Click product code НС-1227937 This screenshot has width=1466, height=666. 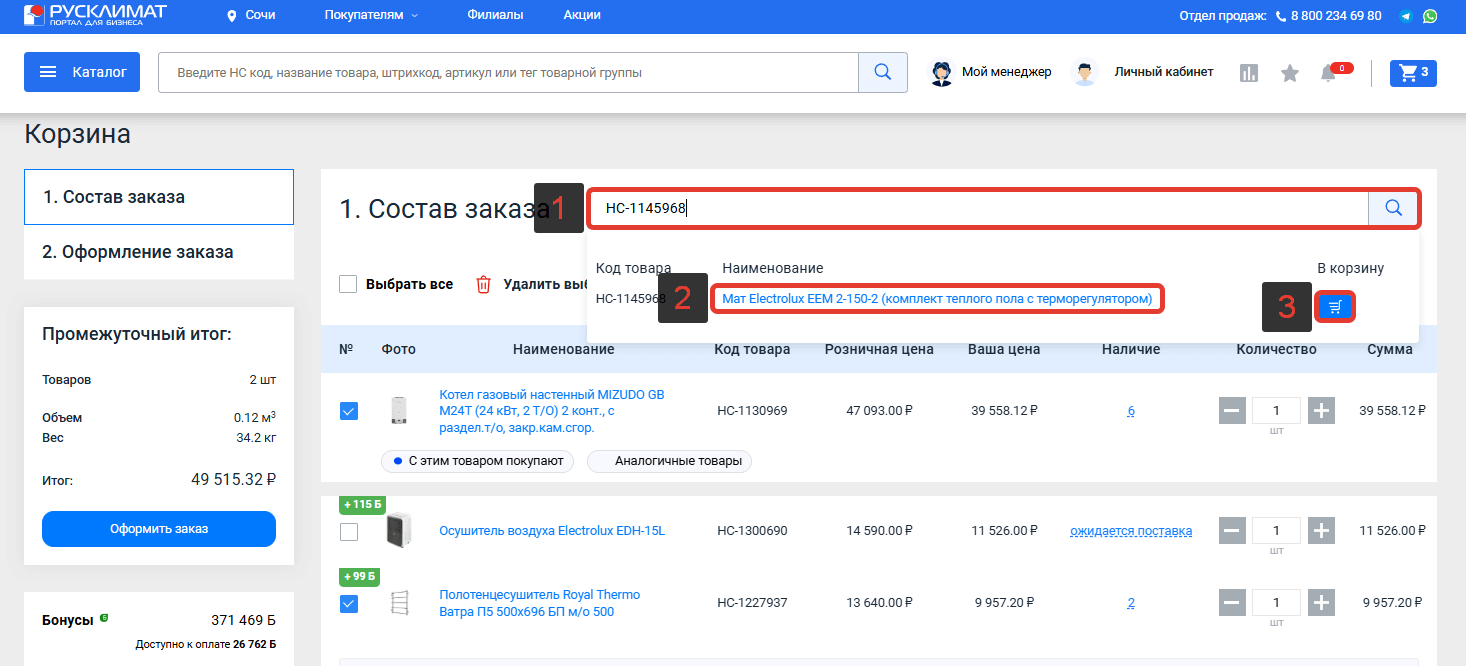[x=752, y=603]
